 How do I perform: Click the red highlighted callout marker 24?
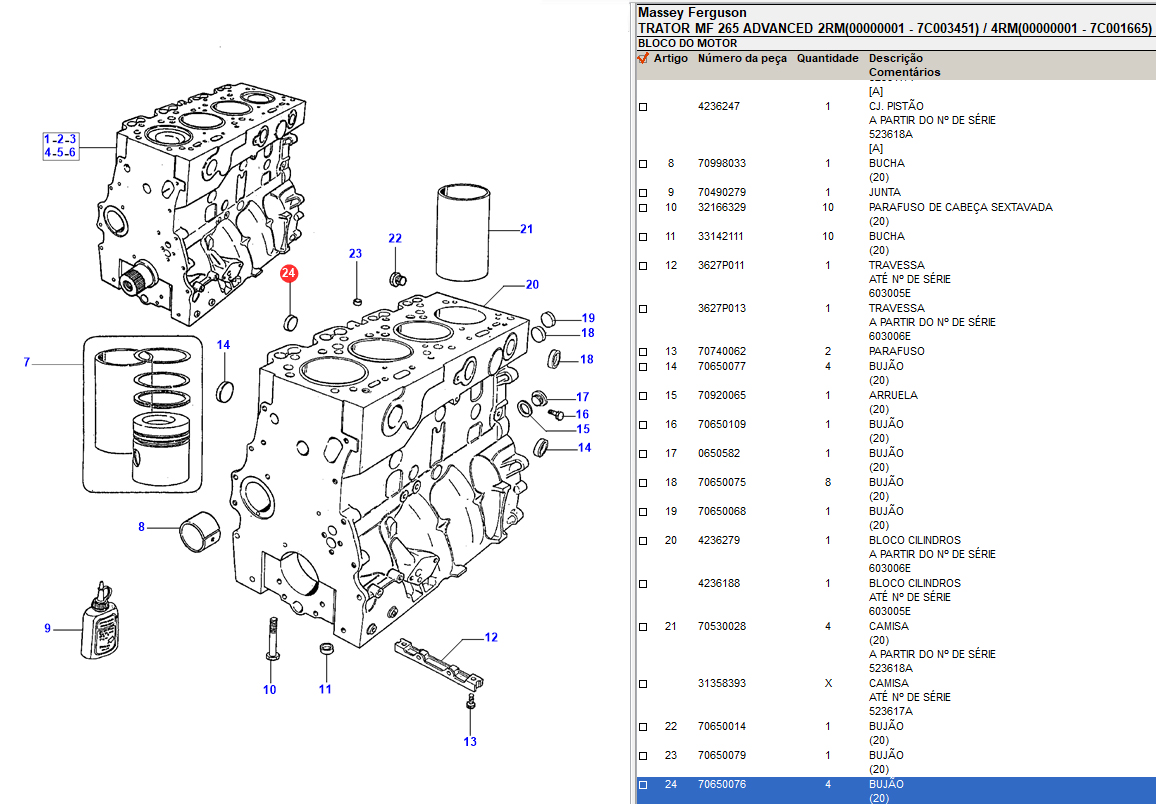coord(289,273)
